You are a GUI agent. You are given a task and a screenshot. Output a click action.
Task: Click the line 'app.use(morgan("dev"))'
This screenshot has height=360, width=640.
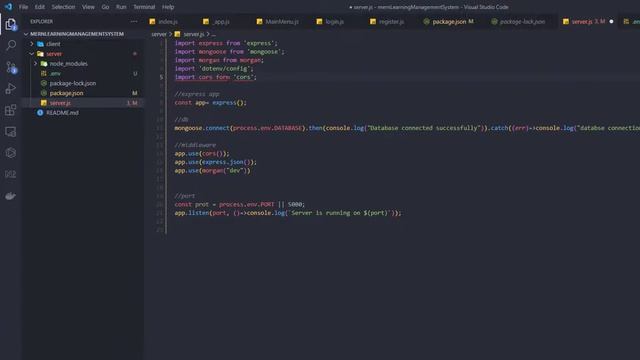click(x=212, y=171)
